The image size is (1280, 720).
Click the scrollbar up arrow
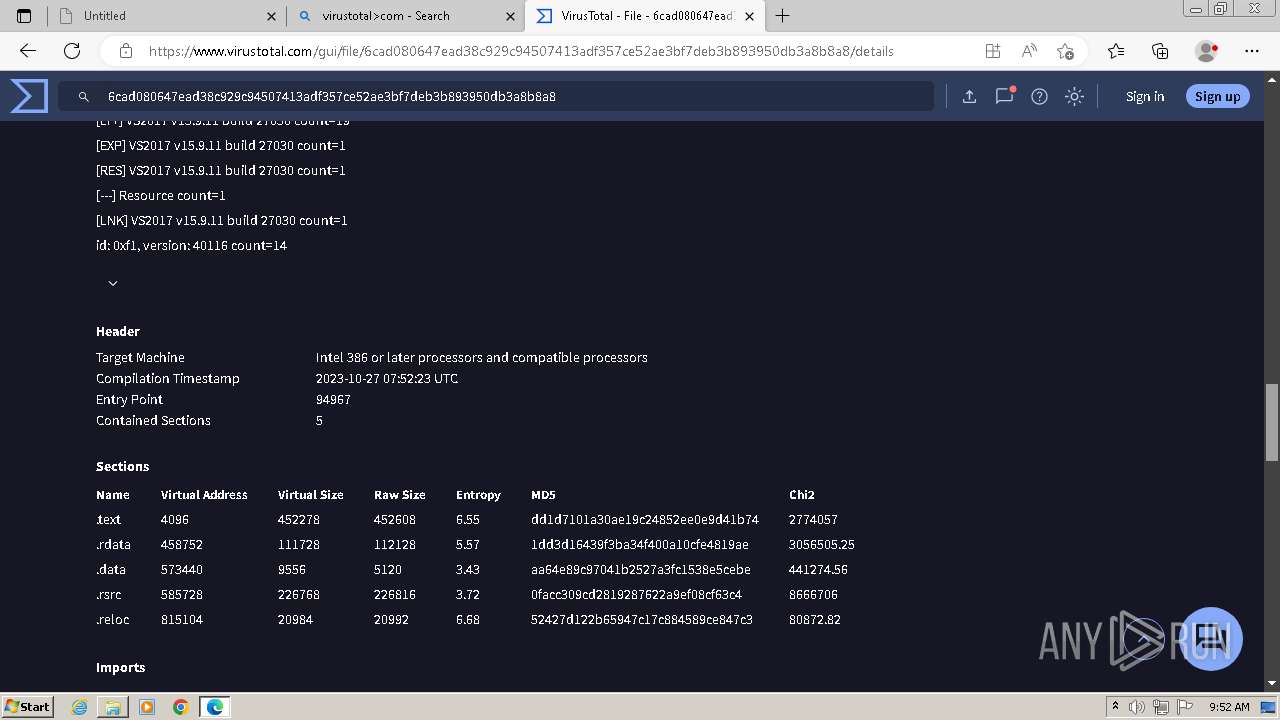coord(1272,81)
